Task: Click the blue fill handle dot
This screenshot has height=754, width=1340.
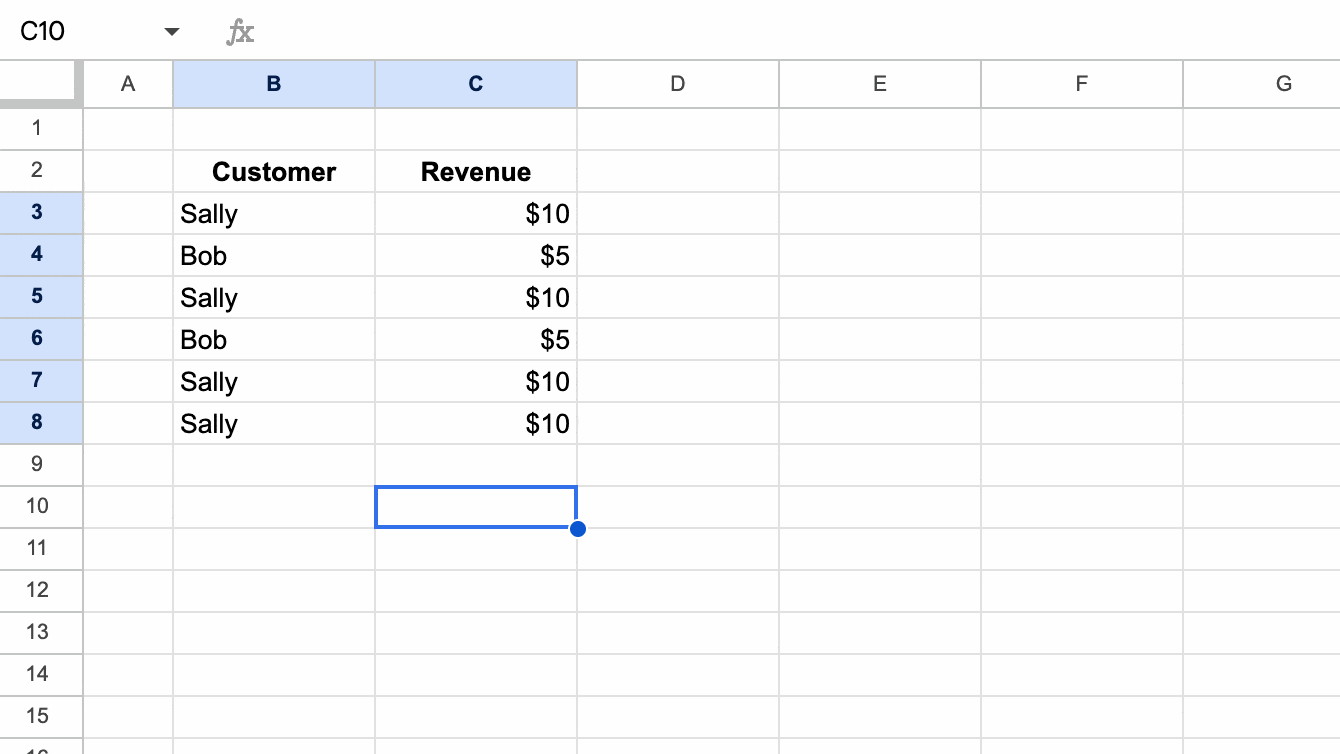Action: click(x=577, y=528)
